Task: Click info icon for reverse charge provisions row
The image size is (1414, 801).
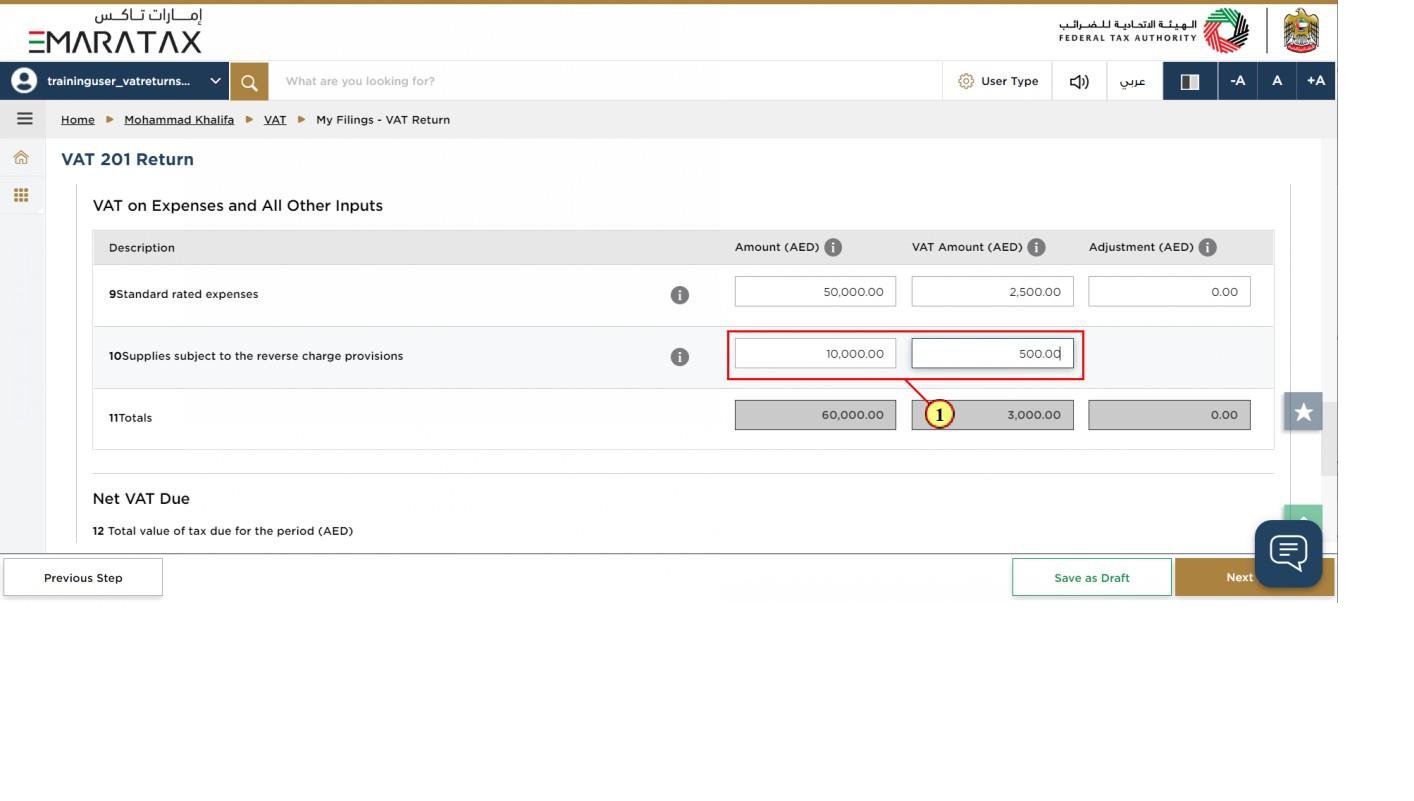Action: [x=679, y=357]
